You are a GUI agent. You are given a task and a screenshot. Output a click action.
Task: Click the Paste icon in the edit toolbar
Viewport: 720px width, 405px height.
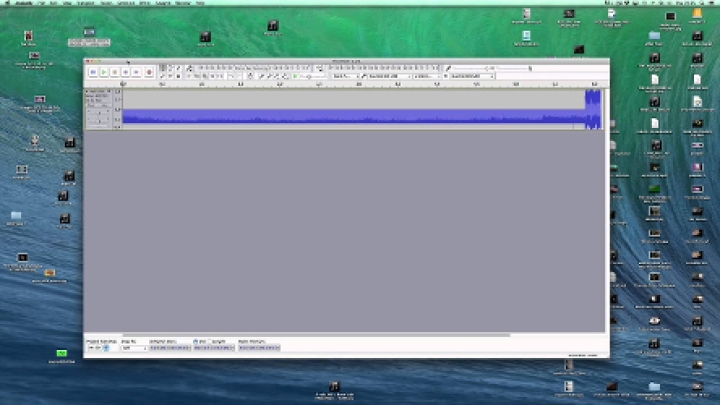pyautogui.click(x=205, y=76)
